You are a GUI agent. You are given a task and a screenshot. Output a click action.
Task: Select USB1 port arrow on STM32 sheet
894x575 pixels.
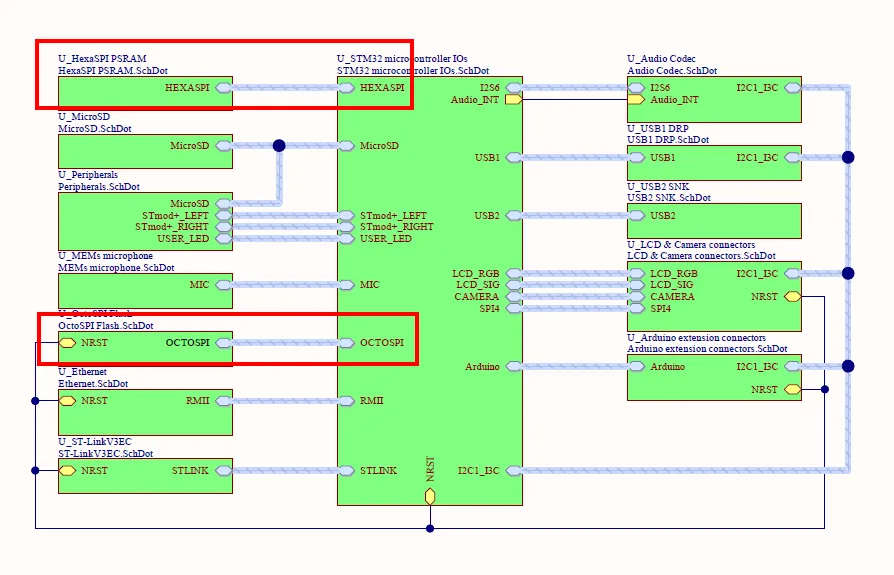[514, 157]
